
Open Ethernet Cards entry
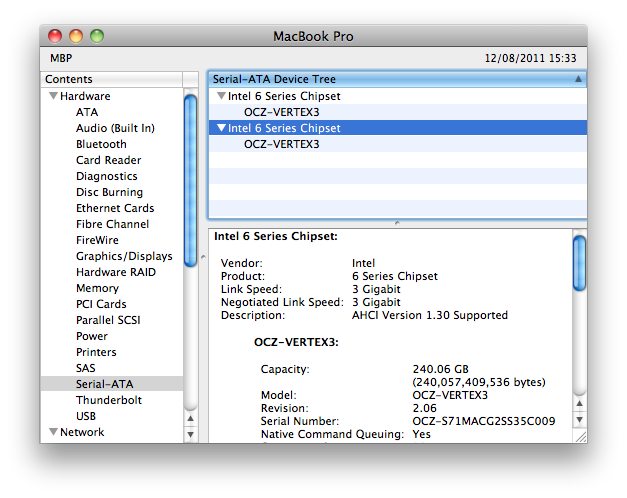(x=115, y=208)
